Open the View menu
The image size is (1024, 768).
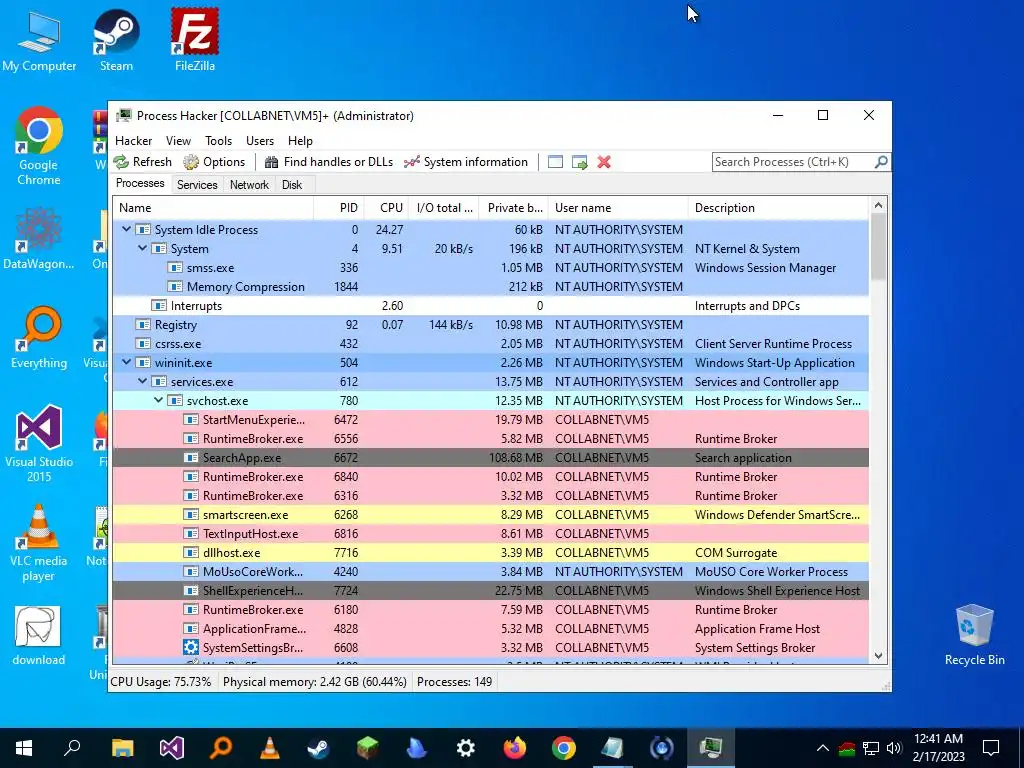178,140
